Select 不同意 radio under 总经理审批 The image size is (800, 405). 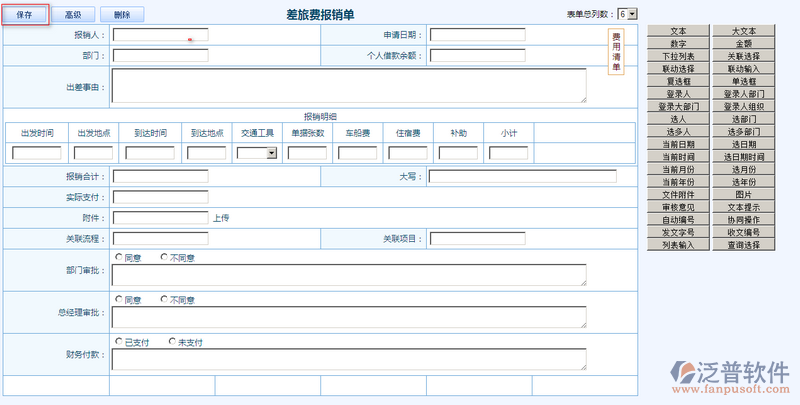pyautogui.click(x=164, y=299)
